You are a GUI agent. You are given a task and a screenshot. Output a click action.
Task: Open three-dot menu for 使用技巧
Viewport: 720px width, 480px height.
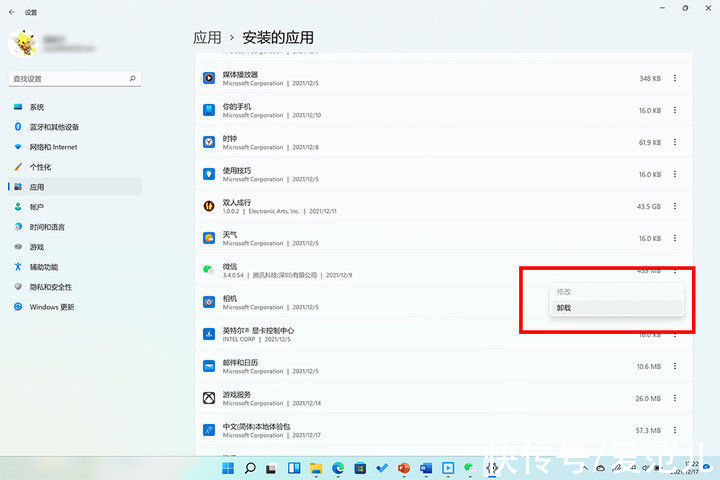pos(675,174)
